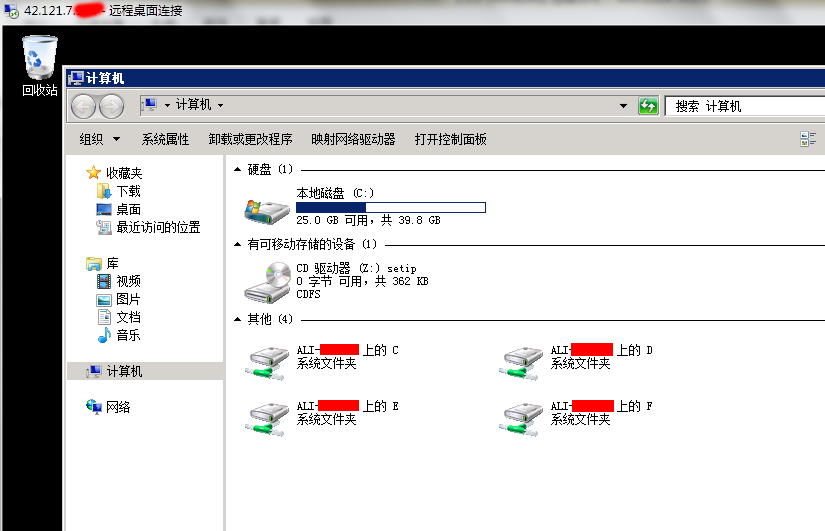Collapse the Other (4) group

tap(237, 319)
